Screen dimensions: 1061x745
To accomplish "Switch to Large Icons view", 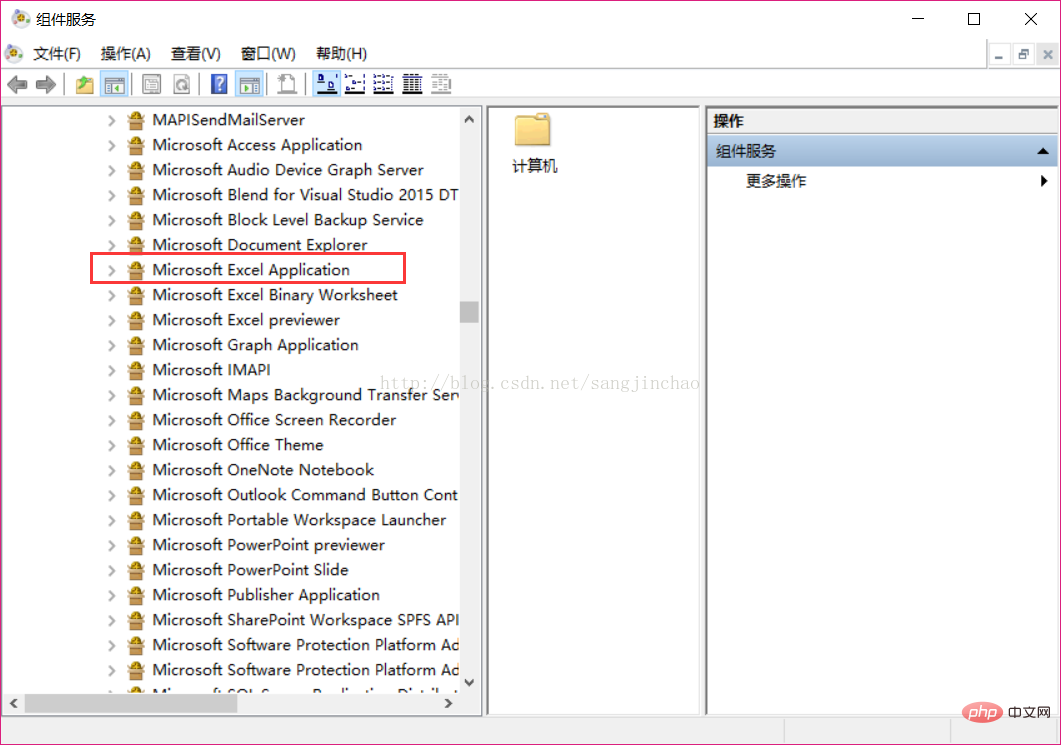I will [x=327, y=85].
